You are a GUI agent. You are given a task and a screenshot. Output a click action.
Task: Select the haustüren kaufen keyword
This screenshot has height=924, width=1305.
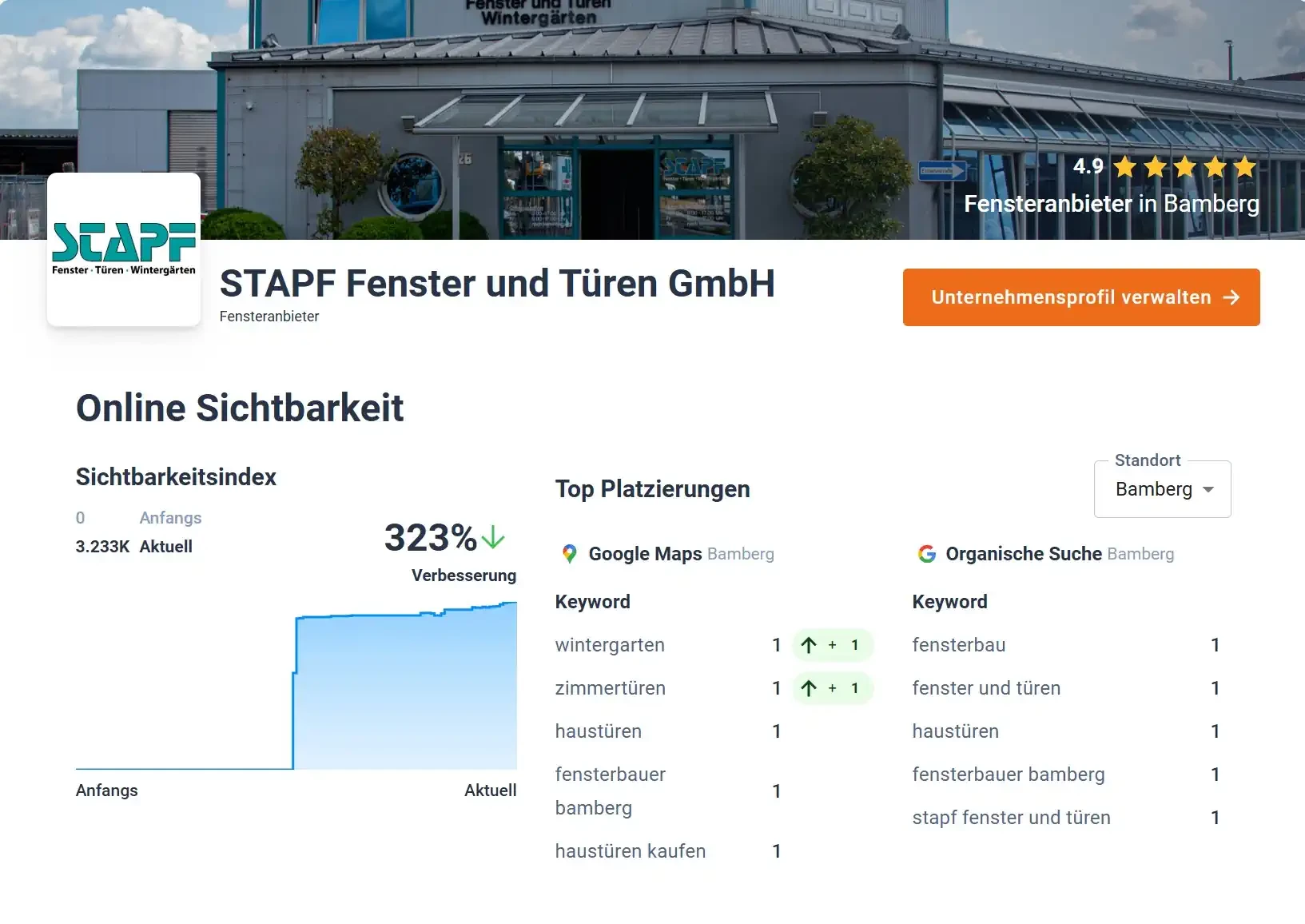point(631,851)
